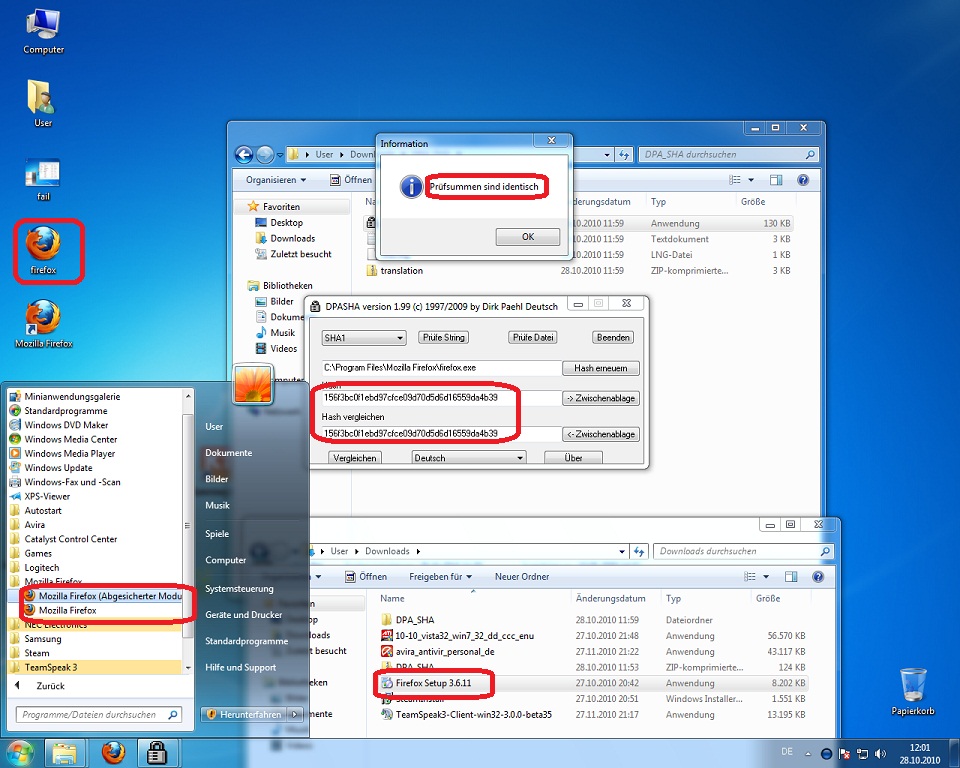
Task: Open view options dropdown in Downloads window
Action: coord(766,576)
